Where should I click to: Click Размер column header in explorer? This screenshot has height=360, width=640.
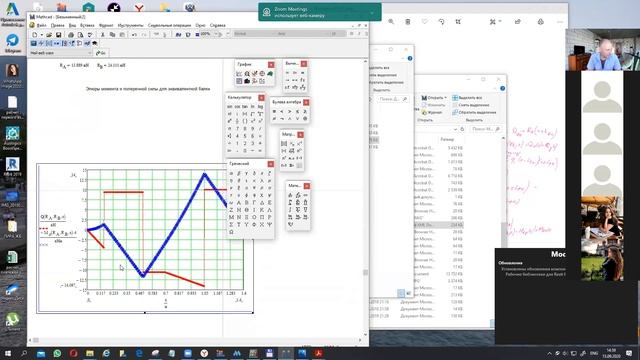pyautogui.click(x=447, y=139)
